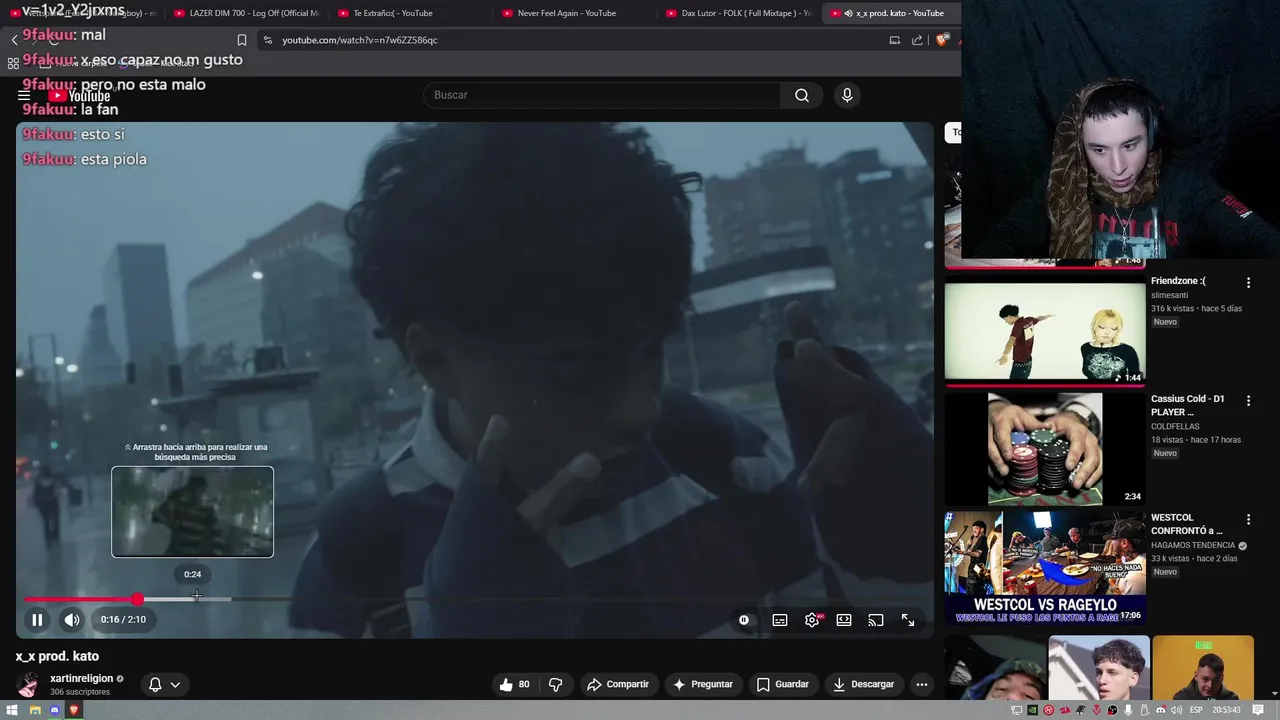Open Friendzone :( recommended video thumbnail
Viewport: 1280px width, 720px height.
coord(1045,331)
